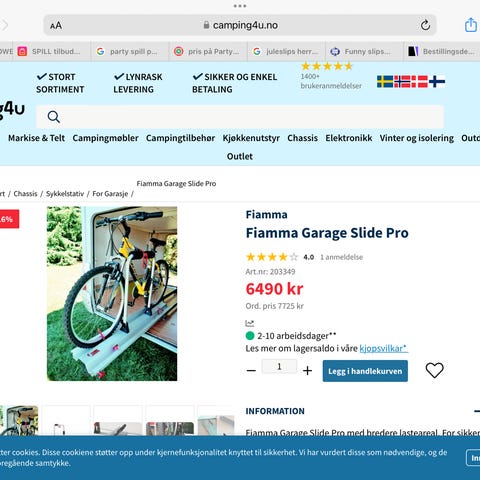Open the Campingmøbler menu
480x480 pixels.
105,138
